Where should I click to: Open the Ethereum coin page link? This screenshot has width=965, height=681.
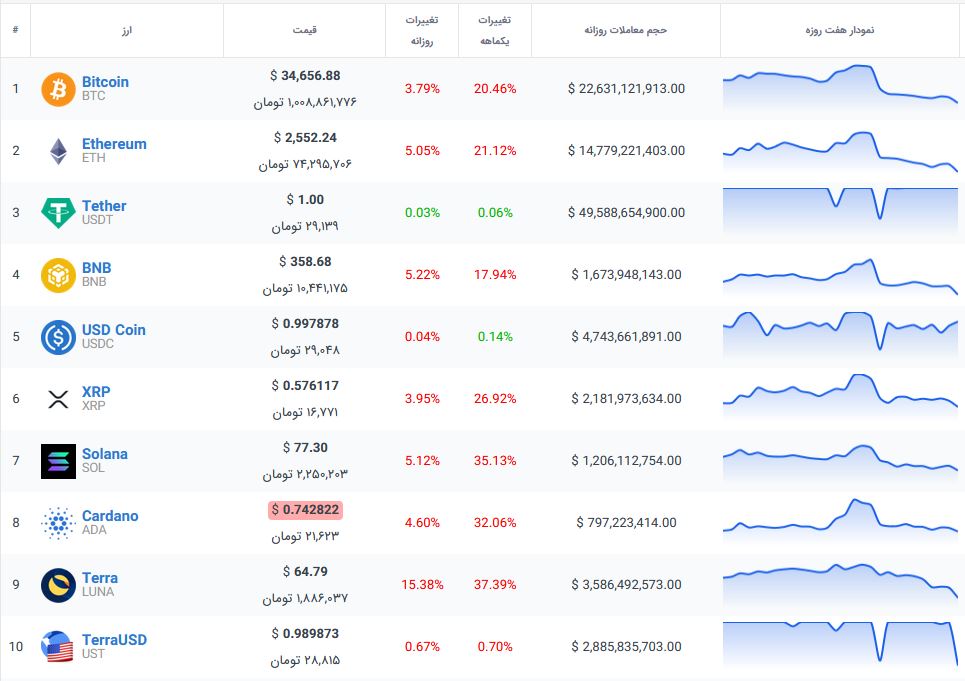pos(114,144)
